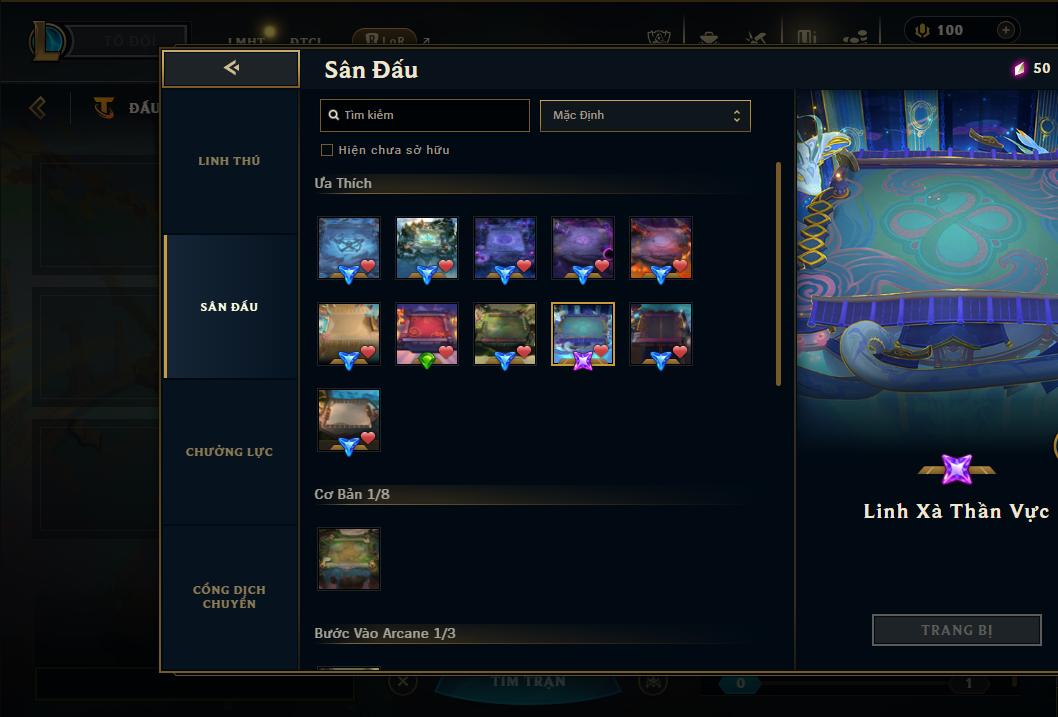Choose the last favorite arena in third row

(x=349, y=420)
